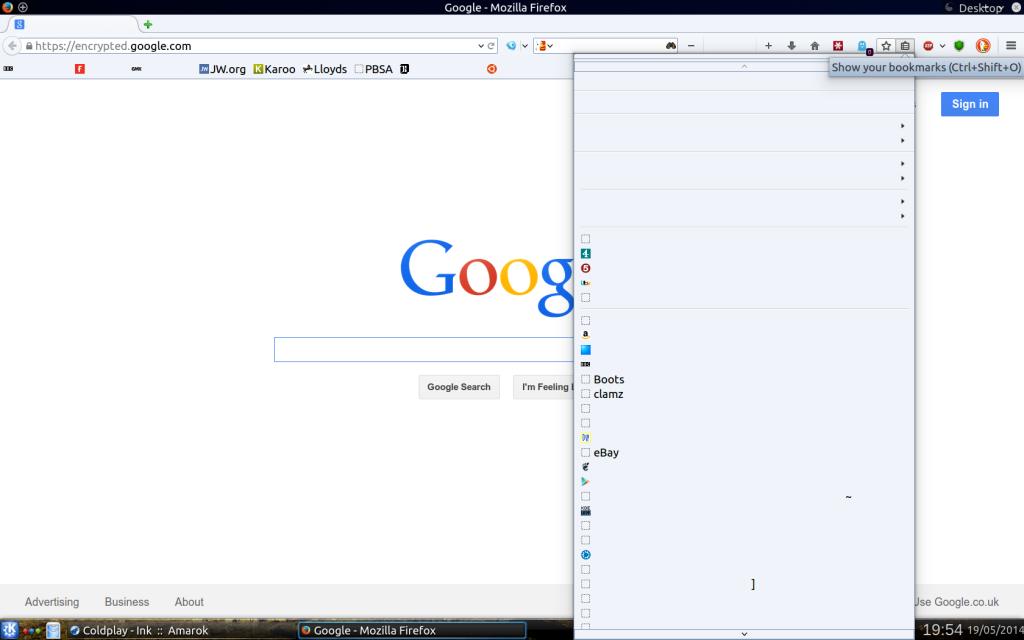
Task: Open the Downloads arrow icon
Action: coord(792,46)
